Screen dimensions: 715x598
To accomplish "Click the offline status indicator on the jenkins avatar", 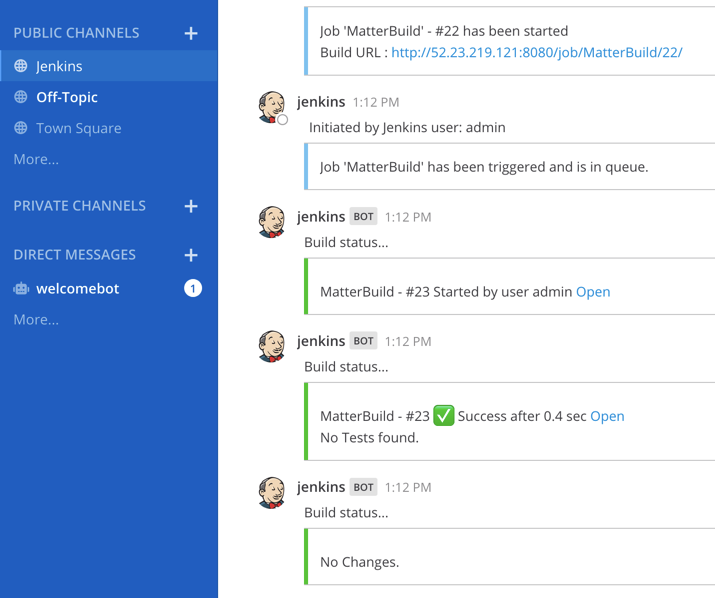I will (282, 120).
